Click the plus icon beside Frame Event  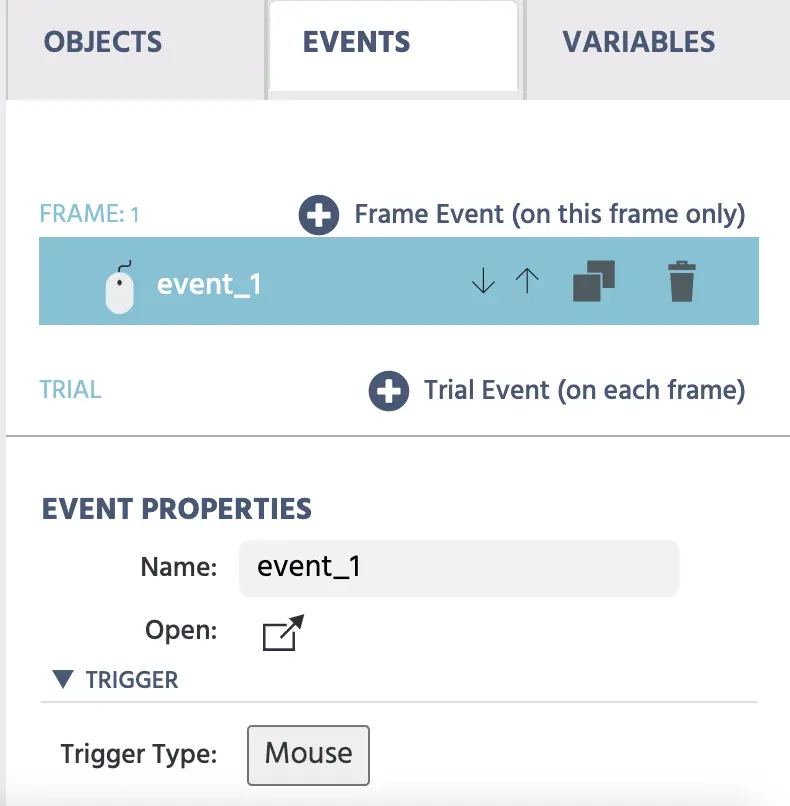pos(319,216)
